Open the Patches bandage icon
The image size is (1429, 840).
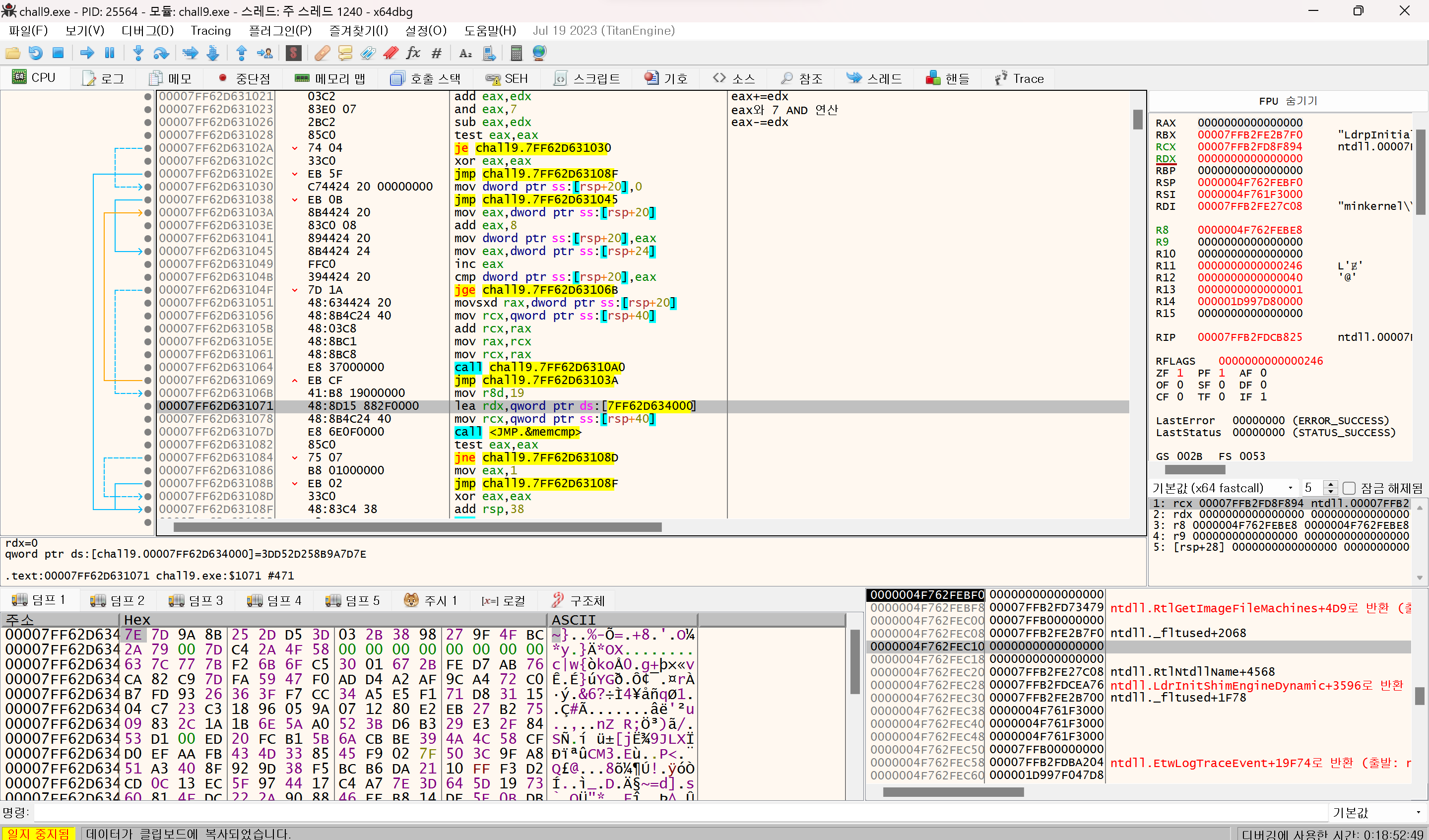point(322,53)
